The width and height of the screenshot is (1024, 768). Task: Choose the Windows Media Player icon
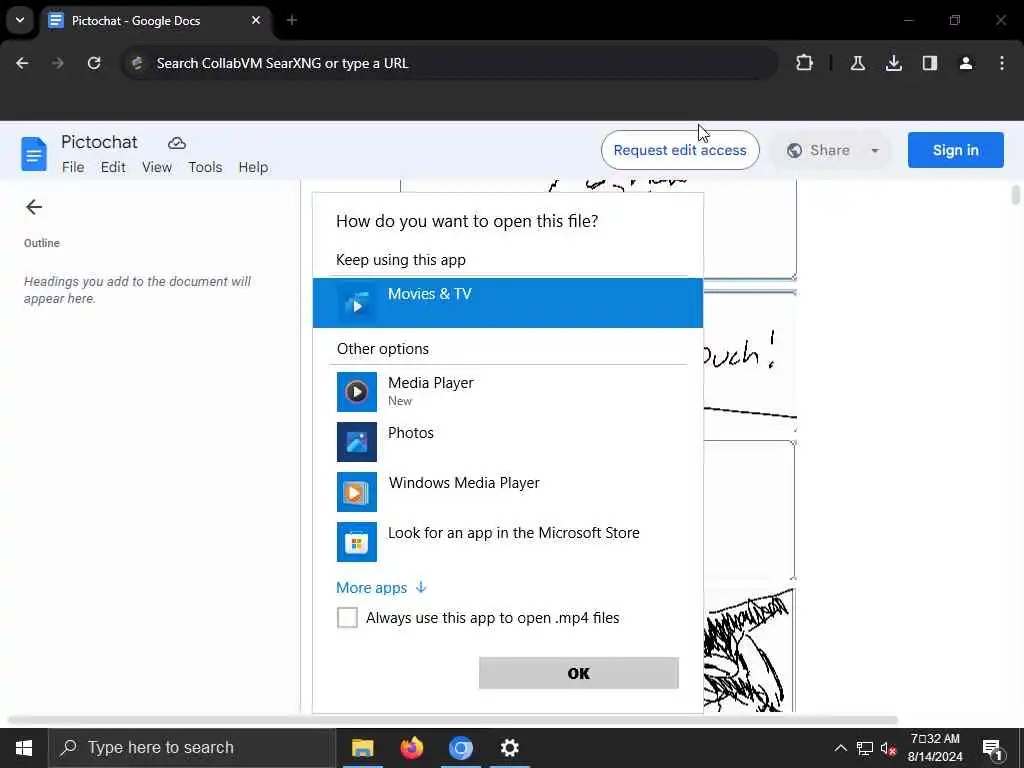click(357, 492)
